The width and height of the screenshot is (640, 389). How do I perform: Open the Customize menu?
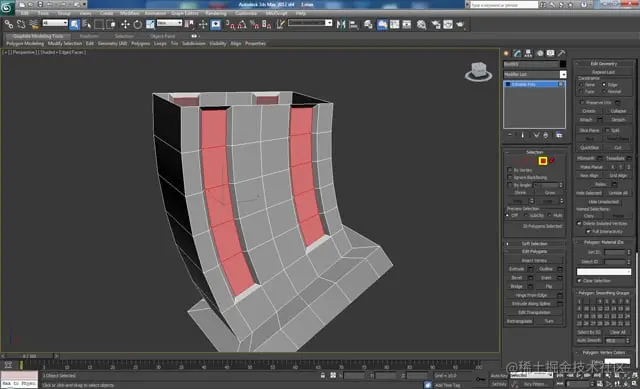pos(246,13)
